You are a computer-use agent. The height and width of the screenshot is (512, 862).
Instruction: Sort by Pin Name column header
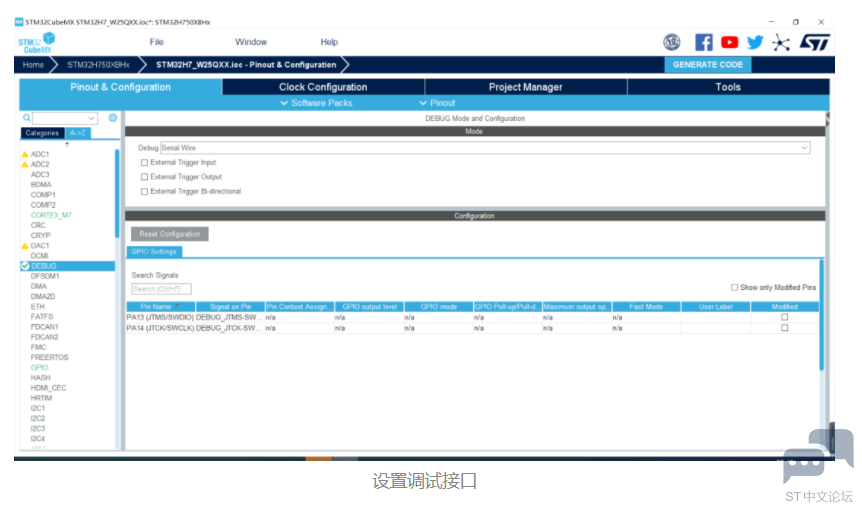click(161, 307)
